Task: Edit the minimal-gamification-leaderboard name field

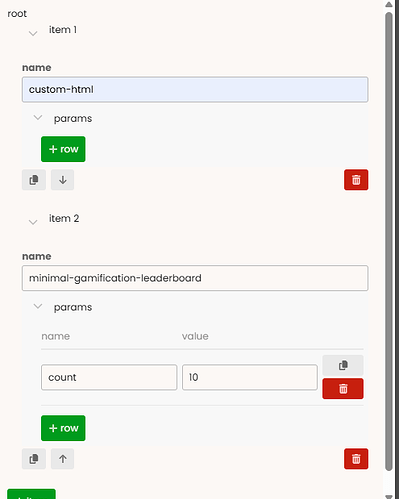Action: (x=195, y=278)
